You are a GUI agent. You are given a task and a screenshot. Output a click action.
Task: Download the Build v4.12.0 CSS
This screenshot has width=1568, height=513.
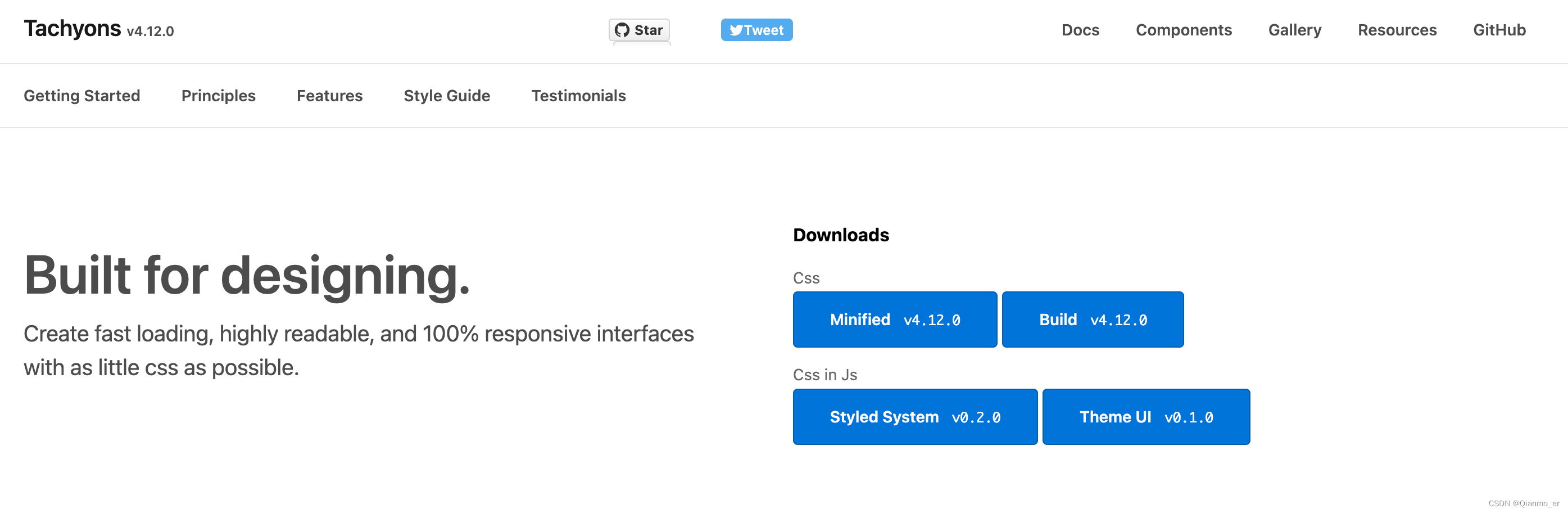(x=1093, y=320)
